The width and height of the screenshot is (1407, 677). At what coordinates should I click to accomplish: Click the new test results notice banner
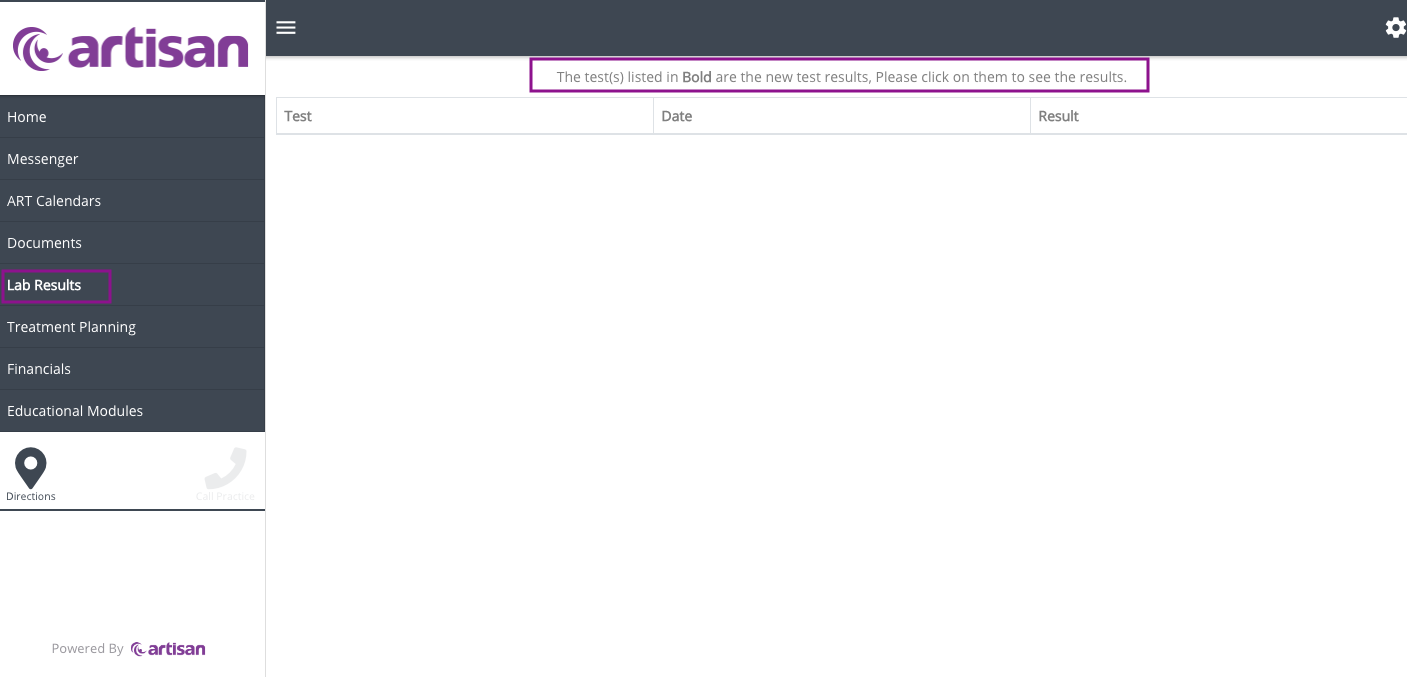840,77
